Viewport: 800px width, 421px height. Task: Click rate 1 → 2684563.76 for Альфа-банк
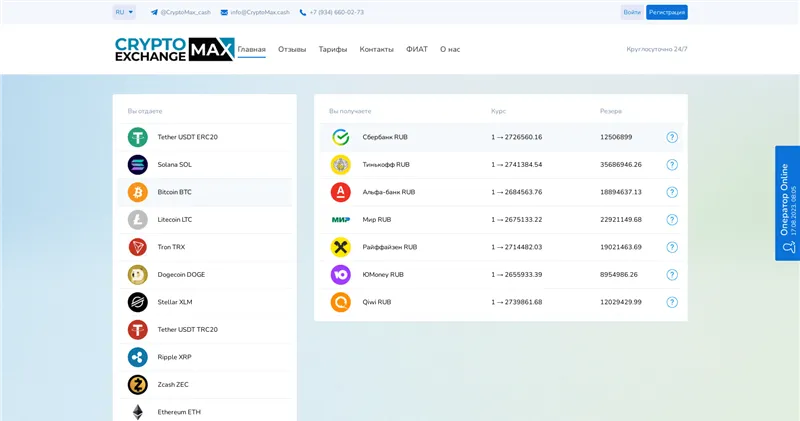[516, 192]
